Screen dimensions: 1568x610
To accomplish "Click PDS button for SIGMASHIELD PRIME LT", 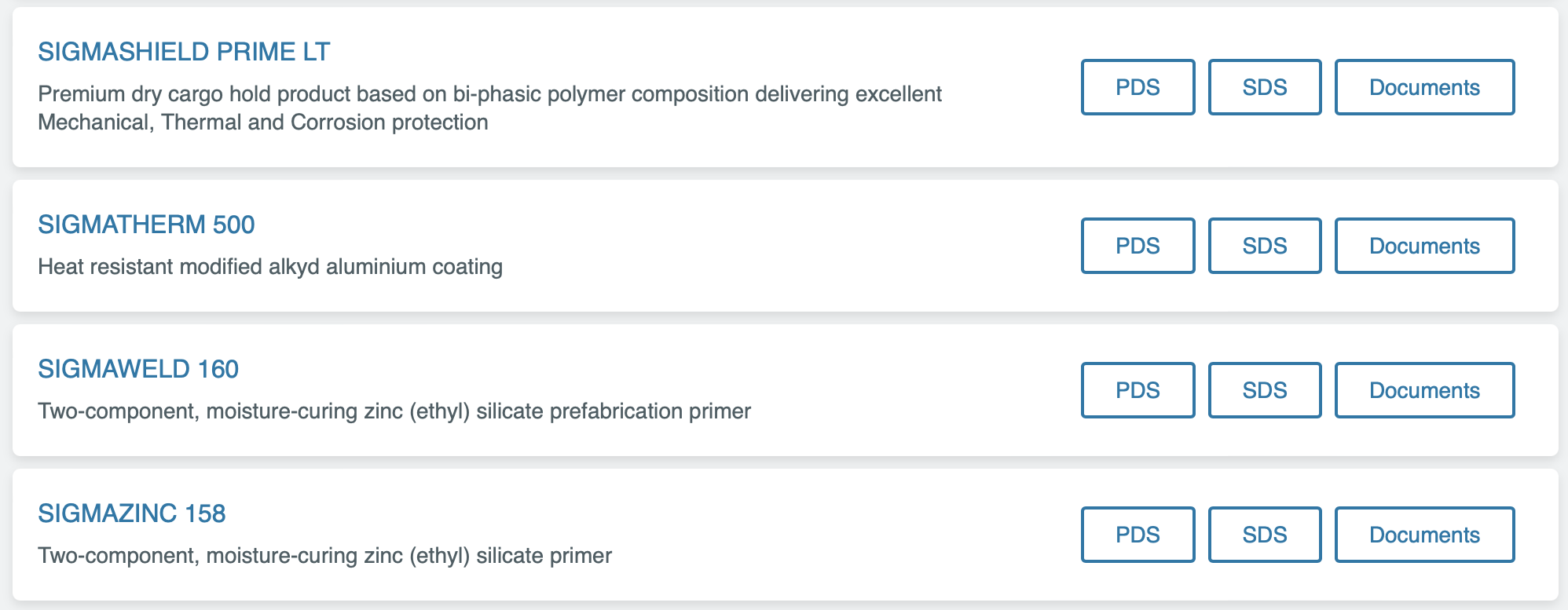I will coord(1138,87).
